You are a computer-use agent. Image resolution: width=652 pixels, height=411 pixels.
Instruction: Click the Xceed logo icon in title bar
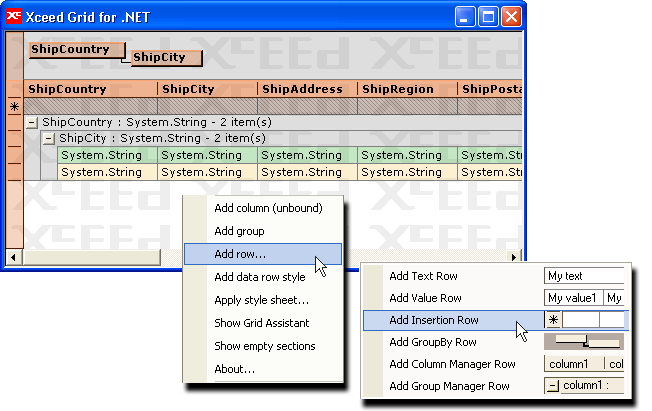click(x=14, y=16)
